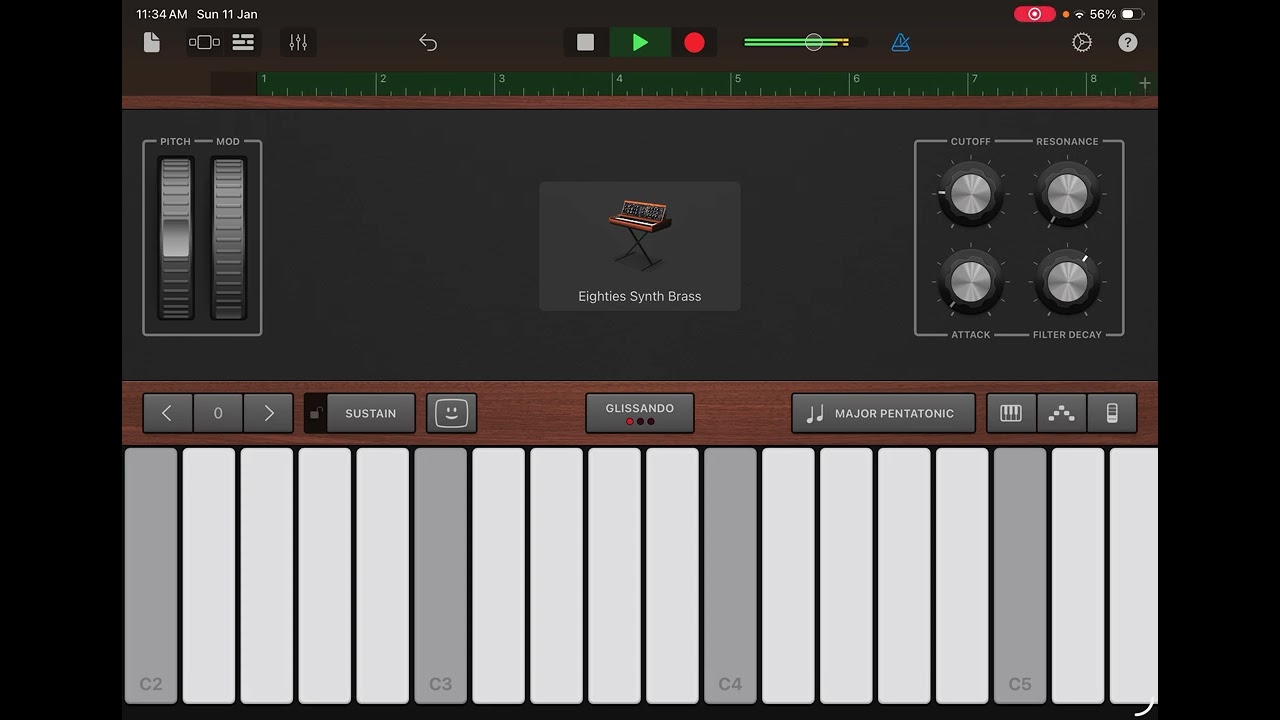Change Glissando keyboard mode
Image resolution: width=1280 pixels, height=720 pixels.
[x=640, y=413]
